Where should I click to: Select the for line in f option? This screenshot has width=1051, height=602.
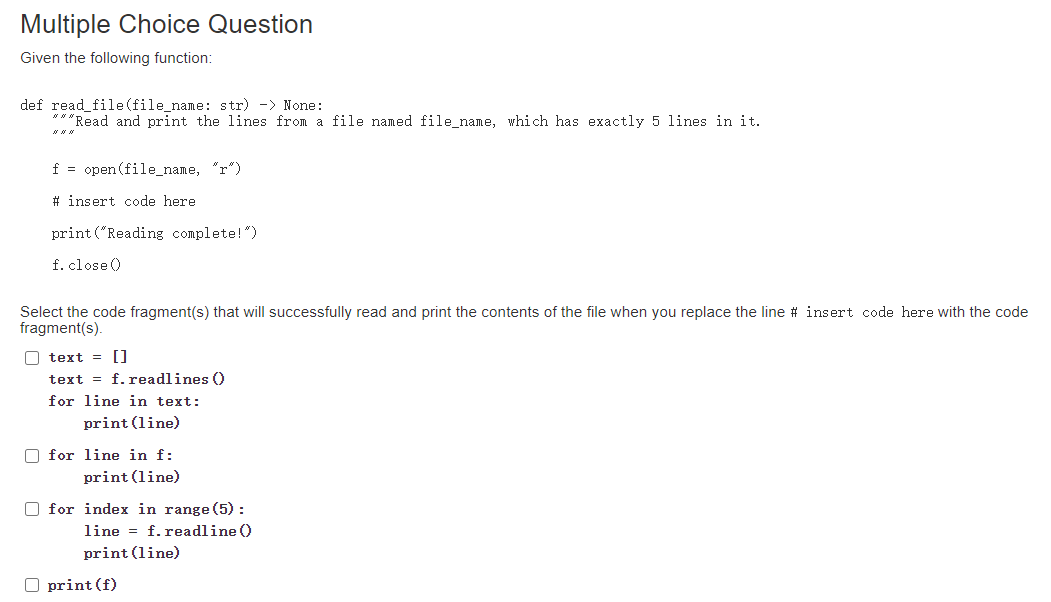coord(31,455)
